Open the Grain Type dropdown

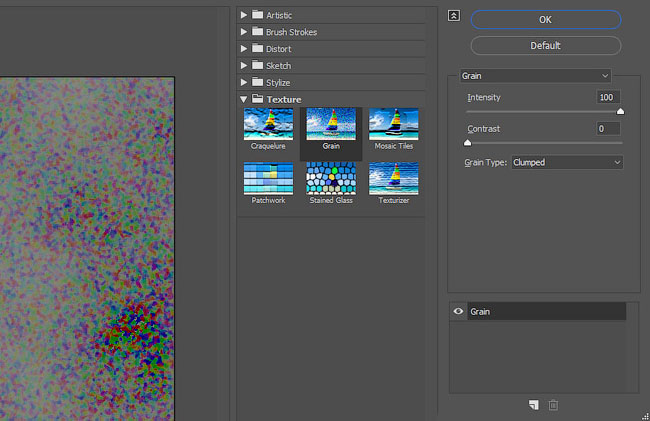pyautogui.click(x=567, y=162)
